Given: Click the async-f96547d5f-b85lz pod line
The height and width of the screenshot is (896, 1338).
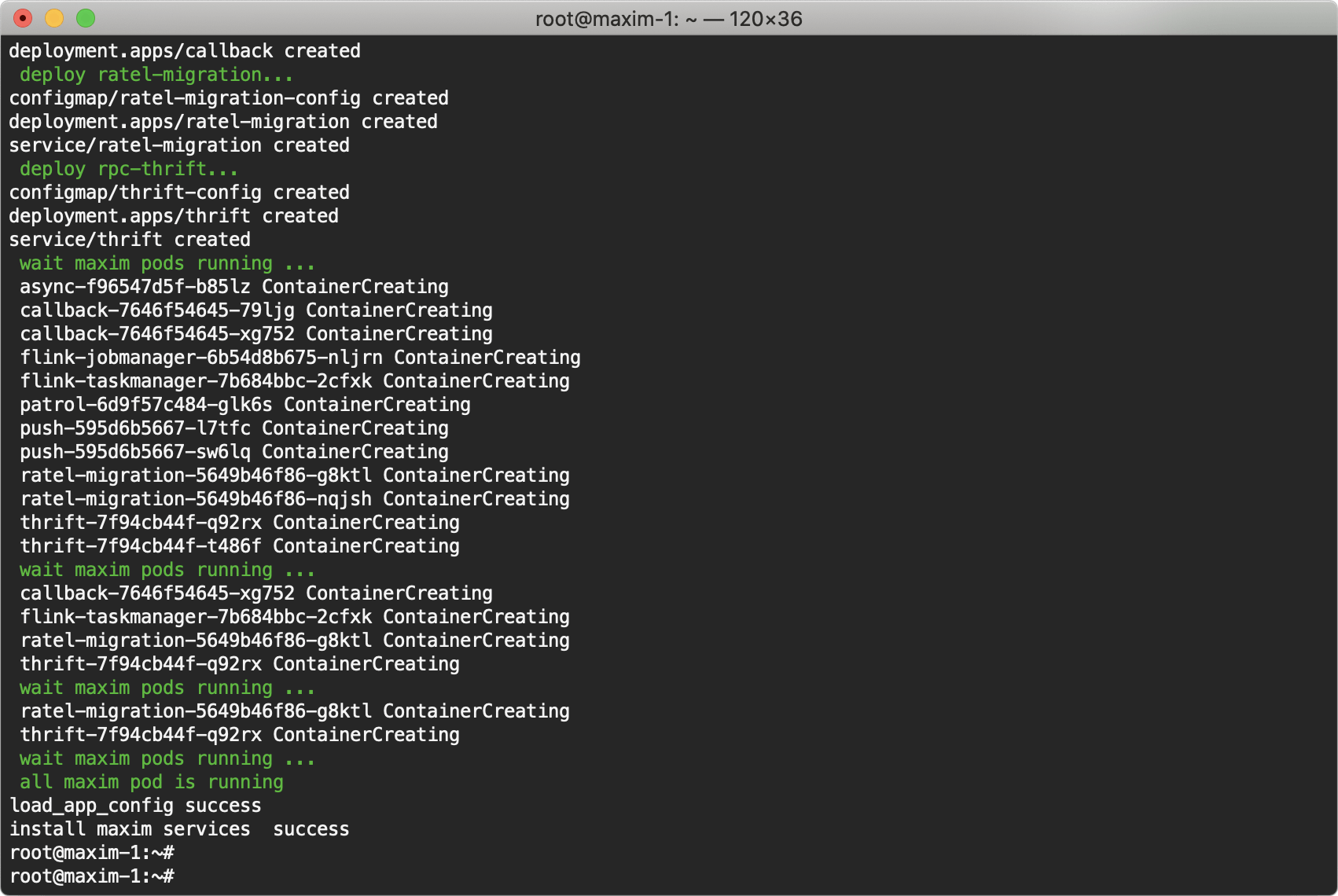Looking at the screenshot, I should (234, 287).
